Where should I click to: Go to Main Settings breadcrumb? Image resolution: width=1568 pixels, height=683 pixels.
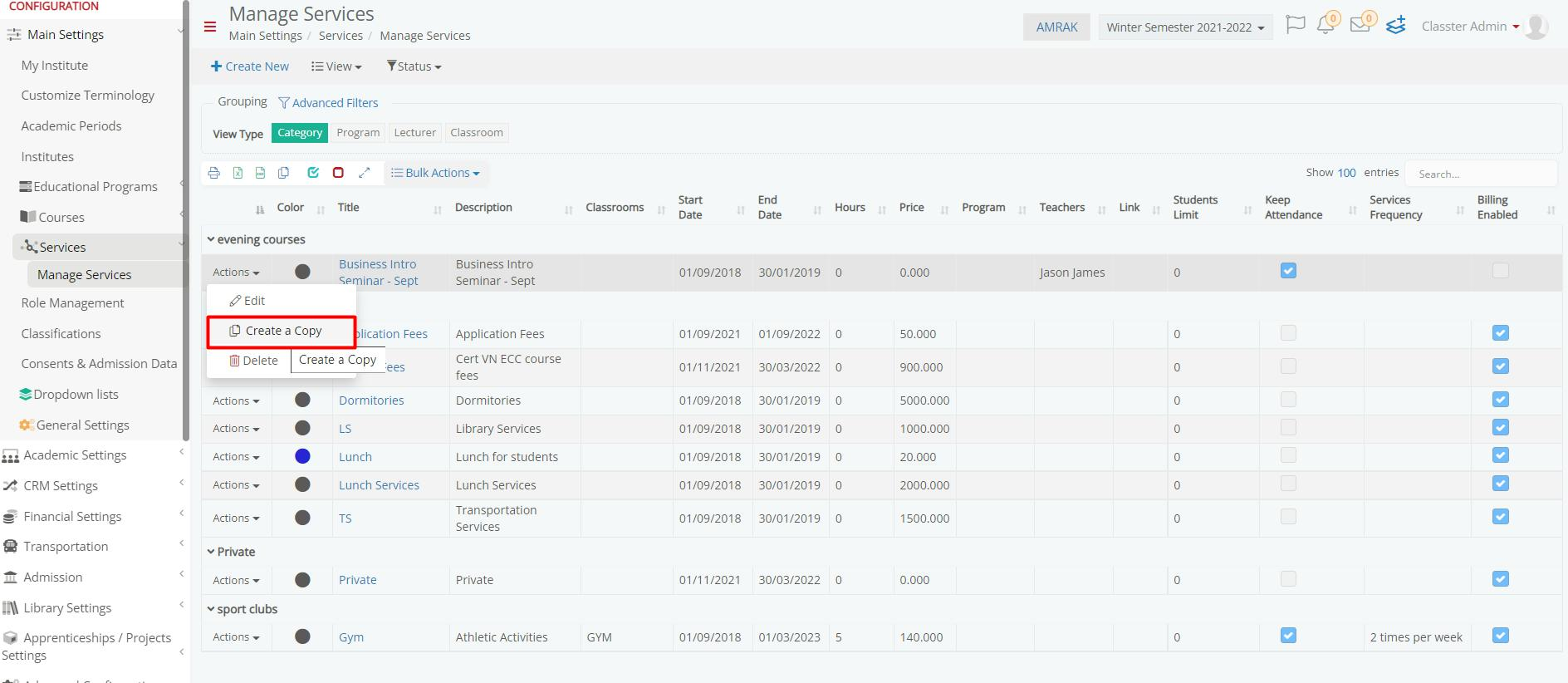266,36
